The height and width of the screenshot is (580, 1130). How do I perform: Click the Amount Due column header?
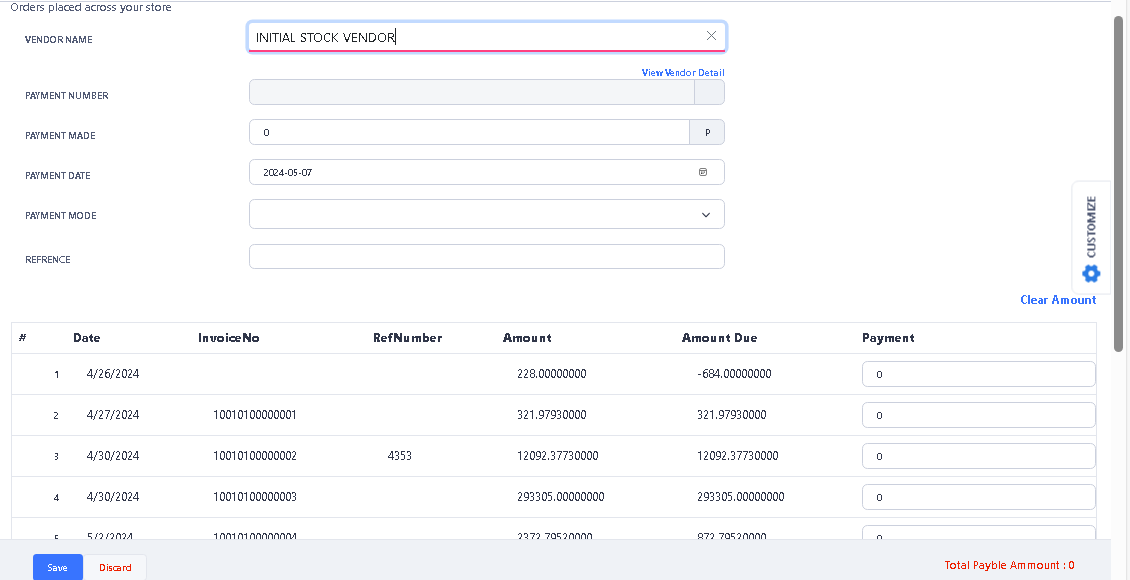coord(719,338)
